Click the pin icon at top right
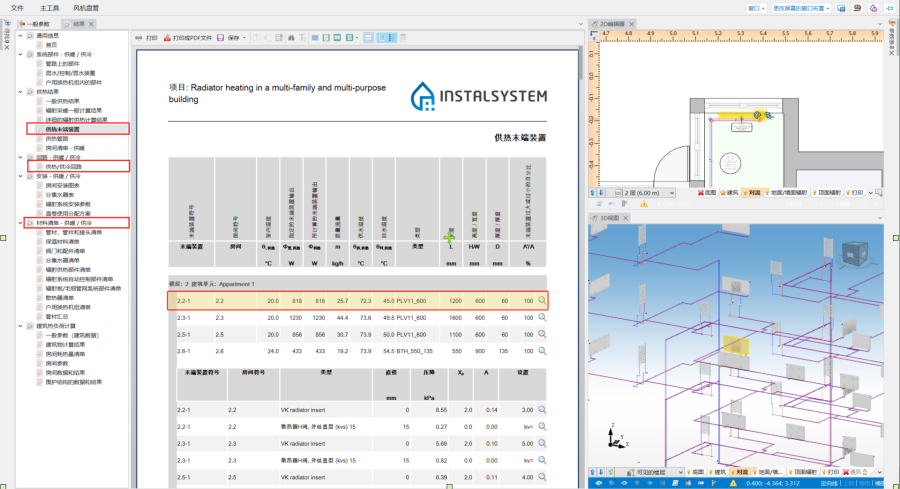 (x=891, y=8)
